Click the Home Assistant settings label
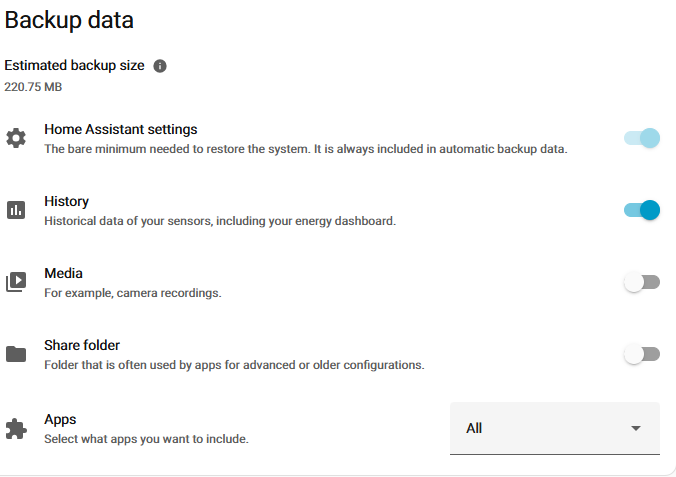The width and height of the screenshot is (676, 477). click(x=120, y=129)
